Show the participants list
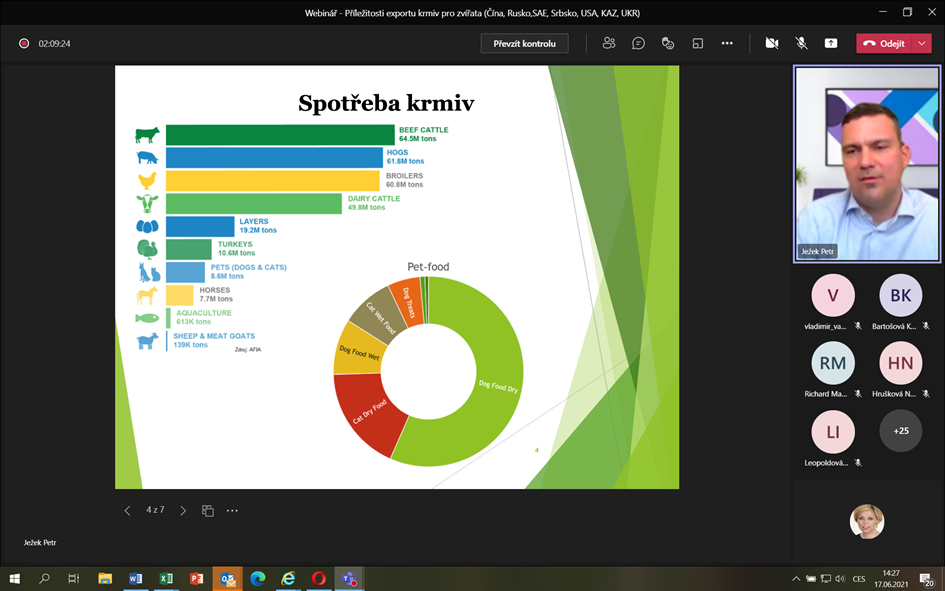Viewport: 945px width, 591px height. [x=609, y=43]
